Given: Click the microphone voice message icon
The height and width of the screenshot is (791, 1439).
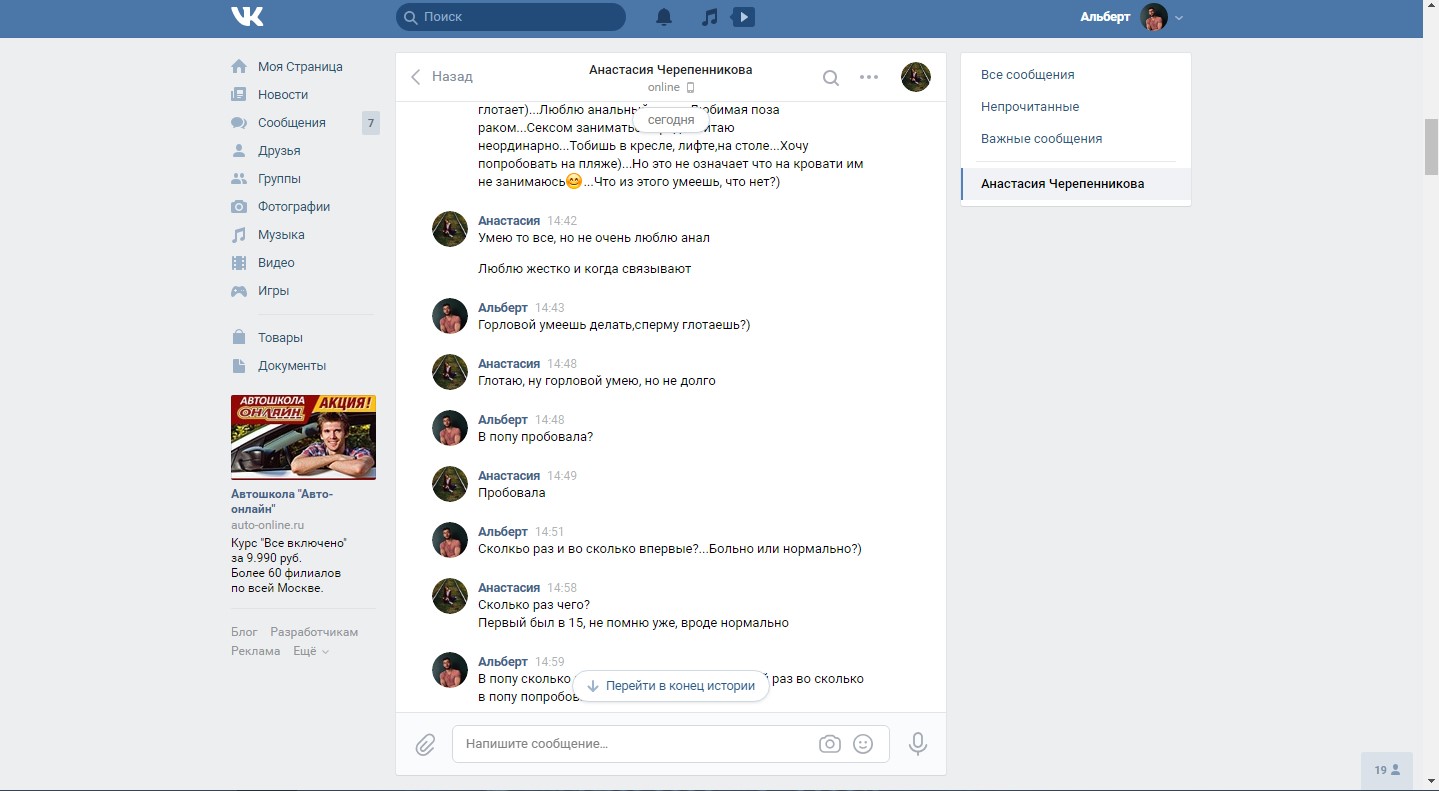Looking at the screenshot, I should pos(917,744).
